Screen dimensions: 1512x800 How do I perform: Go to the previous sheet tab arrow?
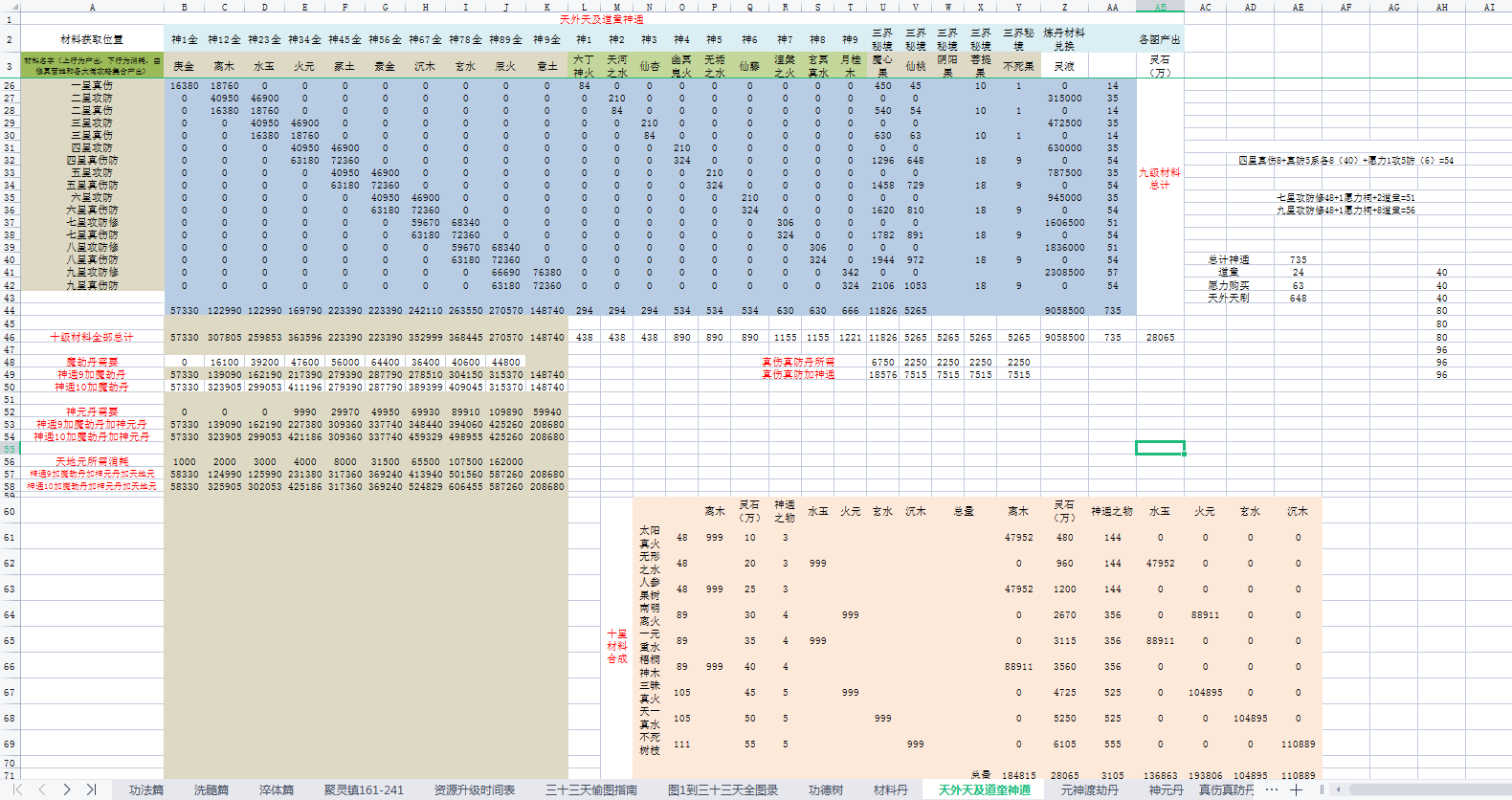pyautogui.click(x=41, y=789)
